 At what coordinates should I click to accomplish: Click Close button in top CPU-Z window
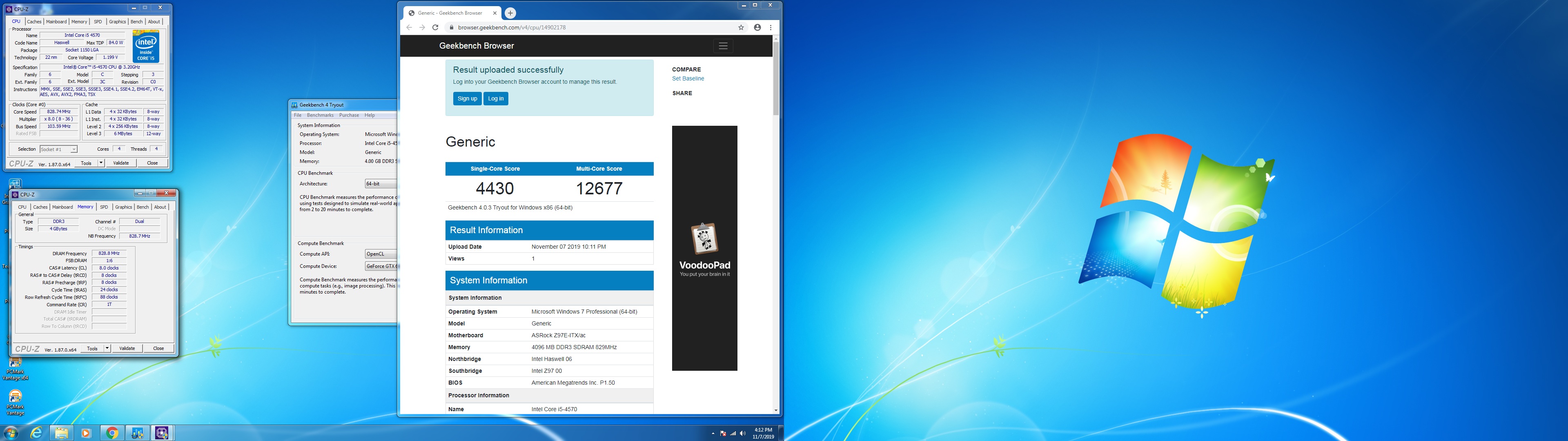[152, 163]
